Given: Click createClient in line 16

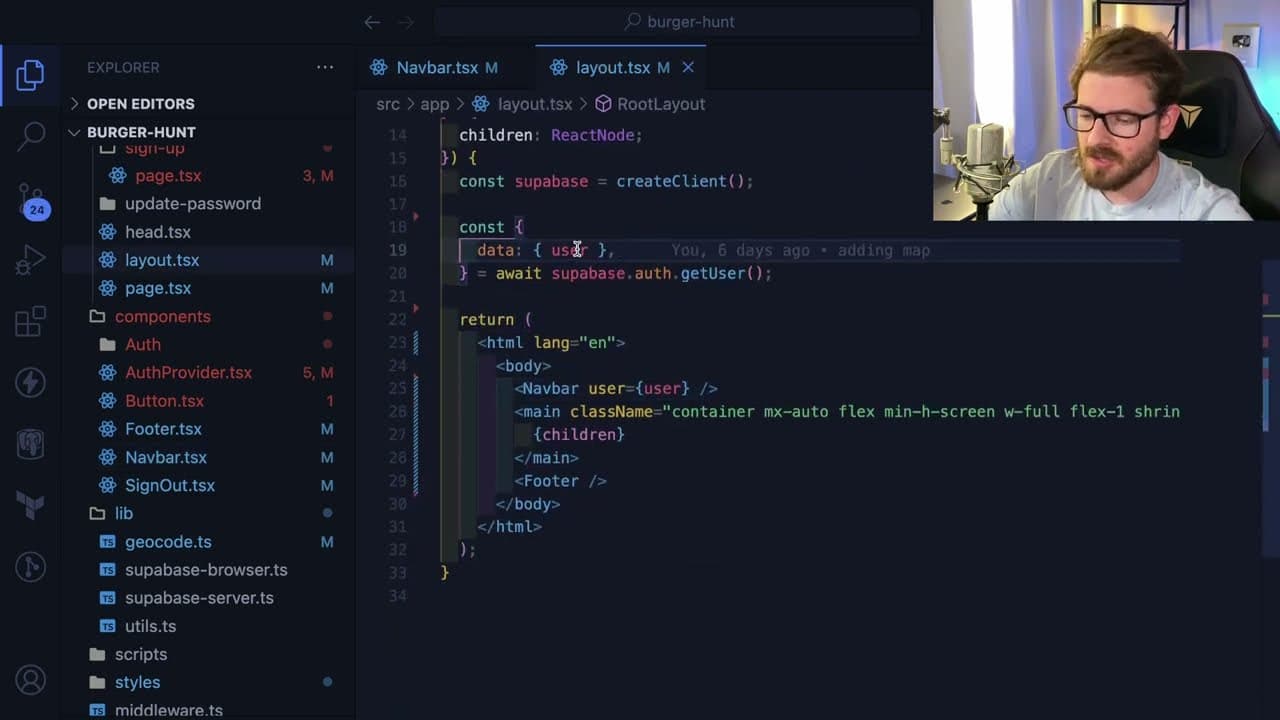Looking at the screenshot, I should click(671, 181).
